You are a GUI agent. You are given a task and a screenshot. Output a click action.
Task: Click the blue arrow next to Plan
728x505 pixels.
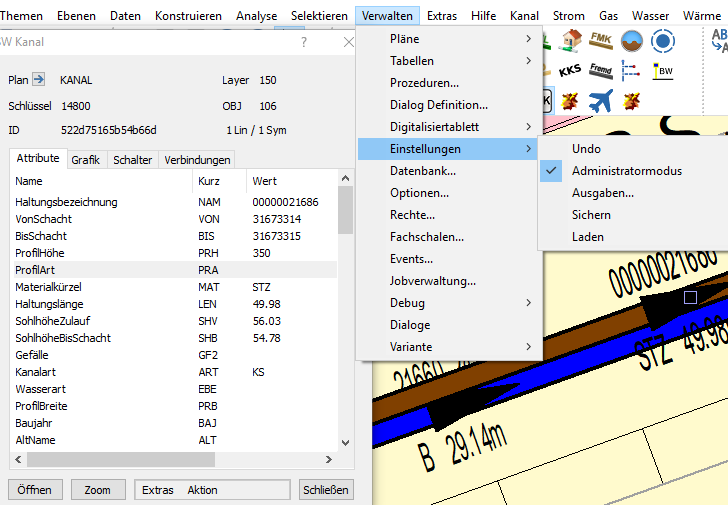coord(39,80)
